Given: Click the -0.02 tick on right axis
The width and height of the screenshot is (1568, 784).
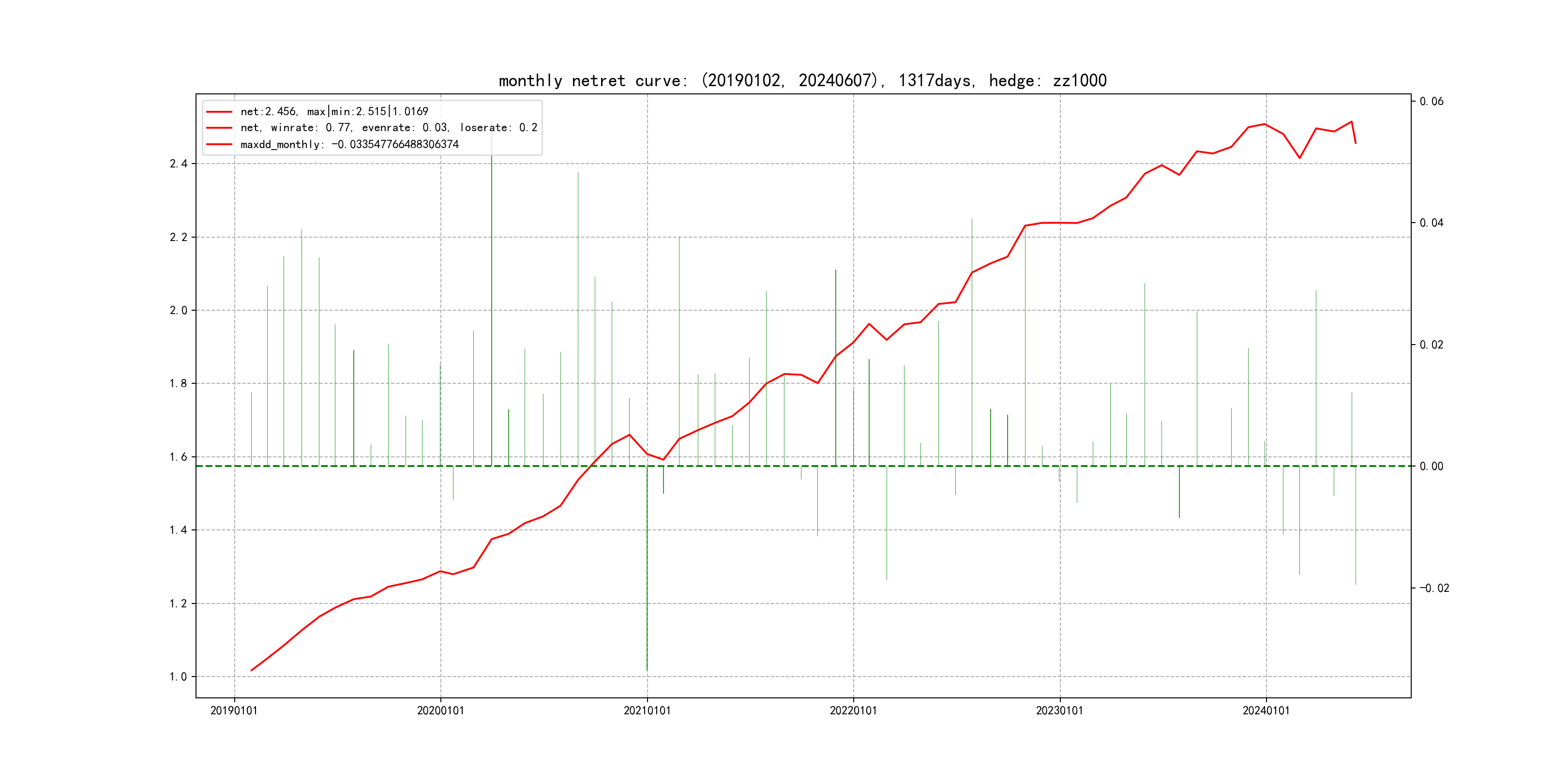Looking at the screenshot, I should tap(1434, 588).
